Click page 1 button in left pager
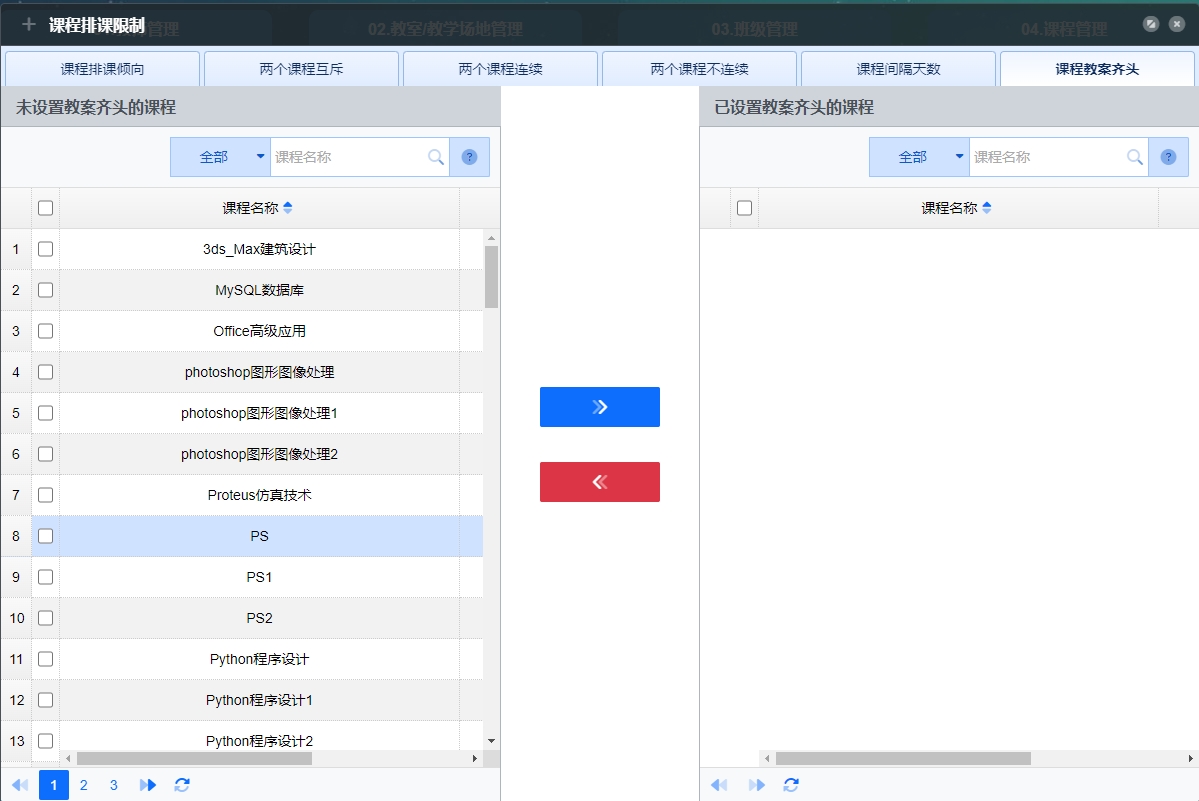The image size is (1199, 801). point(54,785)
